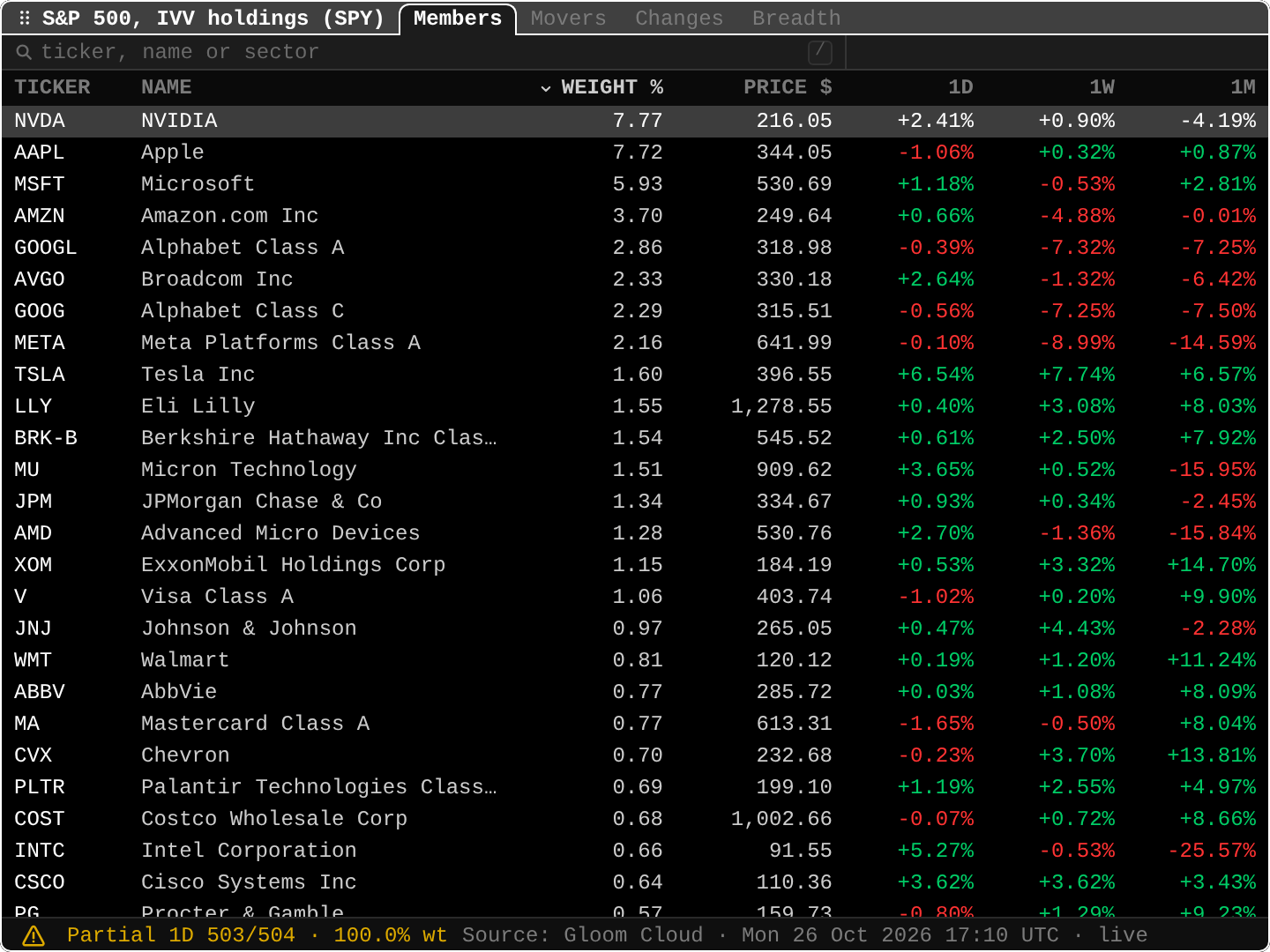Click Mastercard Class A name cell
Screen dimensions: 1270x952
pyautogui.click(x=255, y=724)
